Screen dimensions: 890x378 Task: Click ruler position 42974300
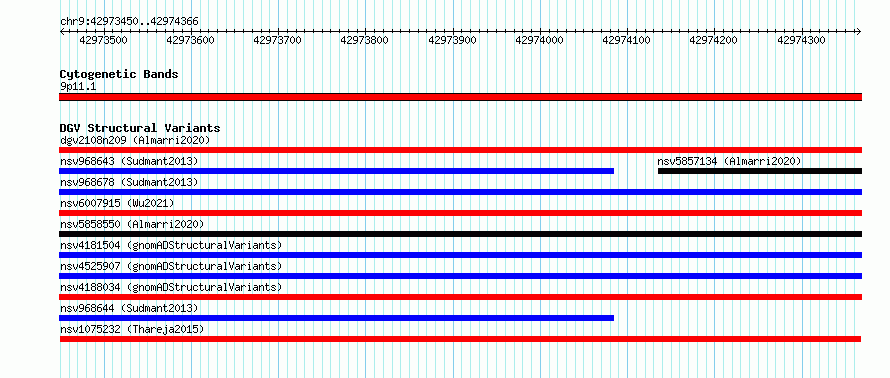coord(801,40)
